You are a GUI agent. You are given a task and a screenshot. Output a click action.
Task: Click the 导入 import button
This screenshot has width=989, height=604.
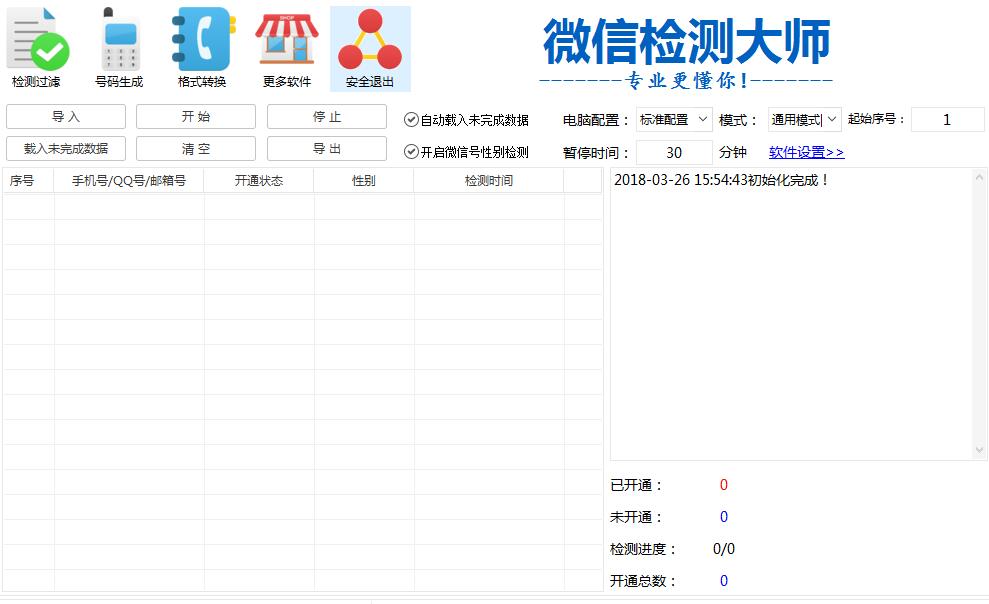click(66, 117)
